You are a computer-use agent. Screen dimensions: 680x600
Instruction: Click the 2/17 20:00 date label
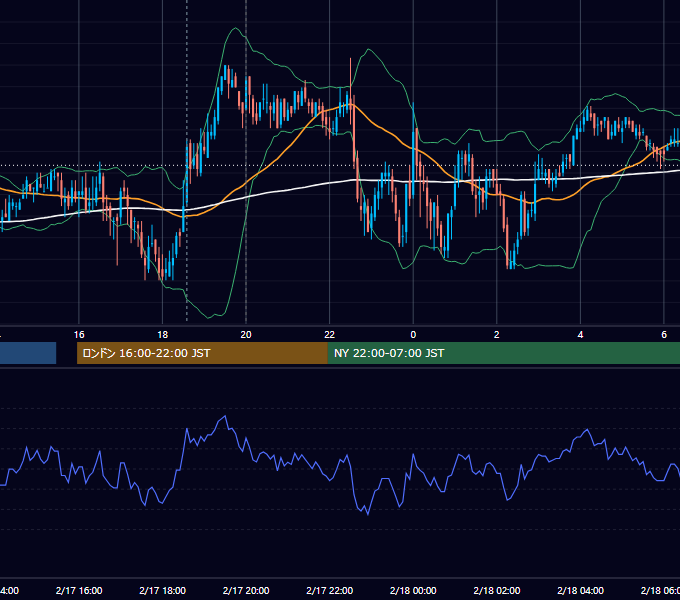(x=246, y=591)
